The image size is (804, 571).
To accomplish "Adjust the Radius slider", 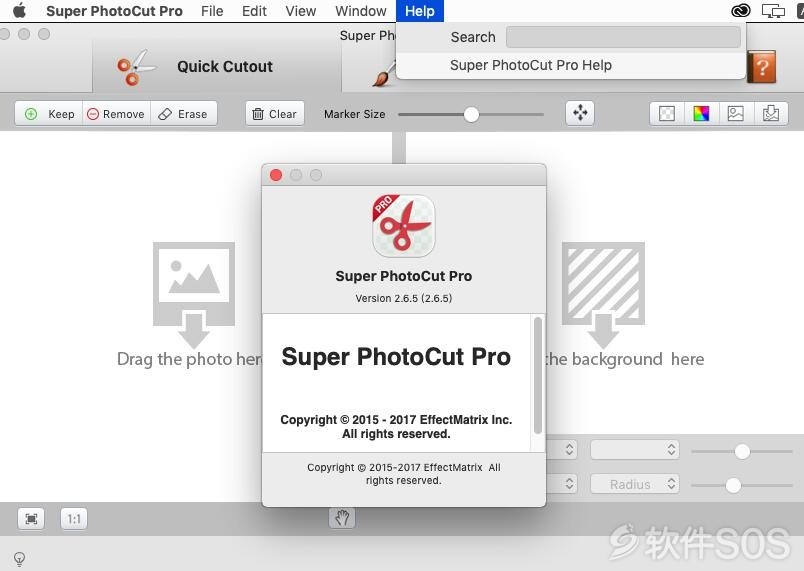I will 734,485.
